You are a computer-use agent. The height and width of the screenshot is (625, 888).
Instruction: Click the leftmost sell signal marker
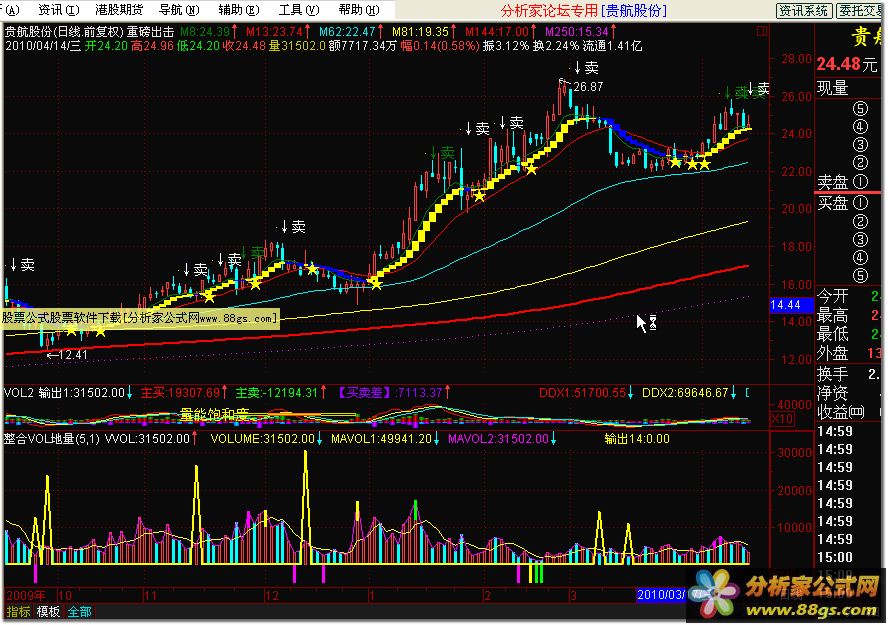pos(23,264)
